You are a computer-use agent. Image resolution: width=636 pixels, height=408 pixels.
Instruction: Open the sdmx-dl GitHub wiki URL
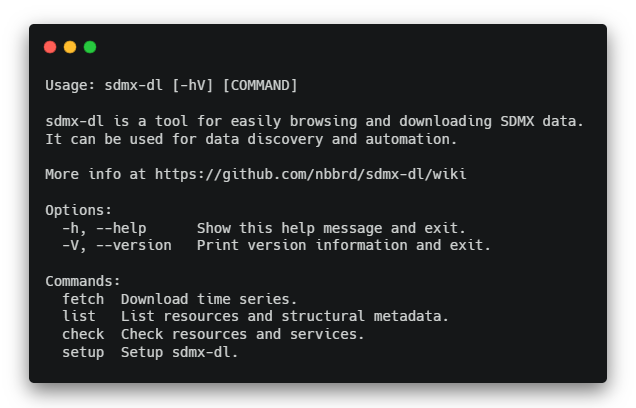coord(310,174)
